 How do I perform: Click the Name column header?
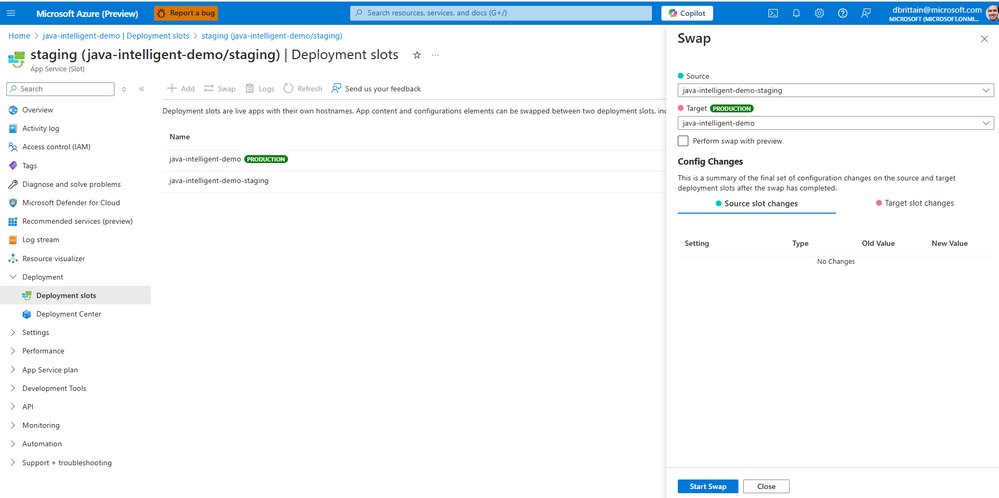(x=180, y=137)
